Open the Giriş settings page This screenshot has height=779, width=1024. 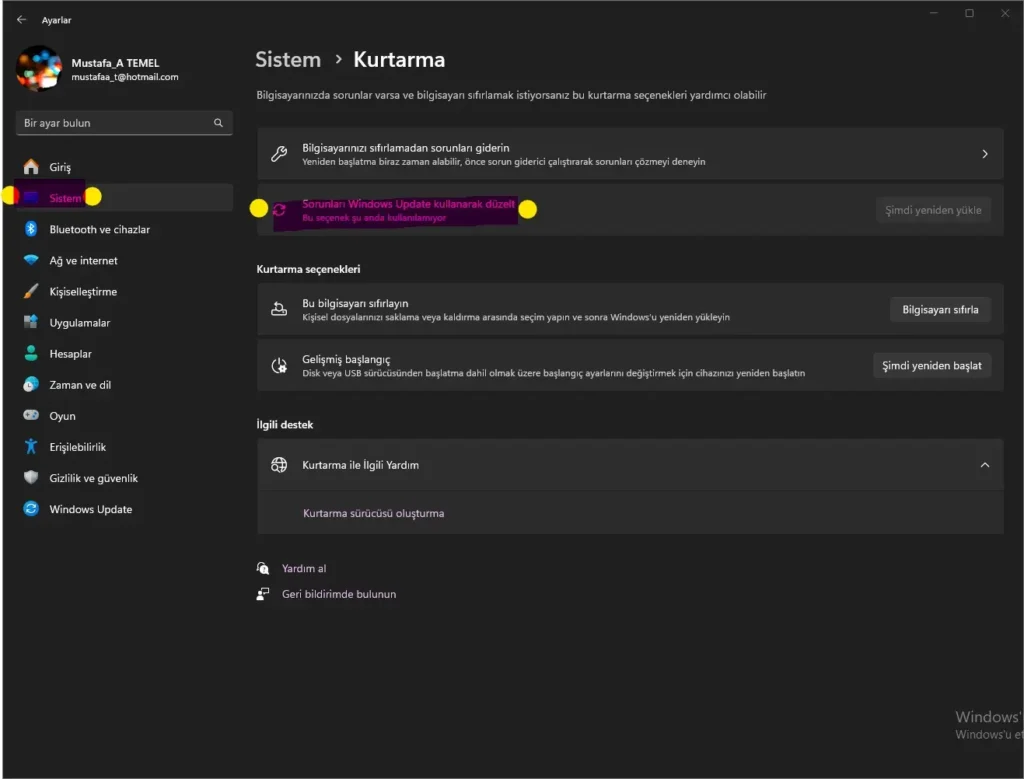(124, 167)
